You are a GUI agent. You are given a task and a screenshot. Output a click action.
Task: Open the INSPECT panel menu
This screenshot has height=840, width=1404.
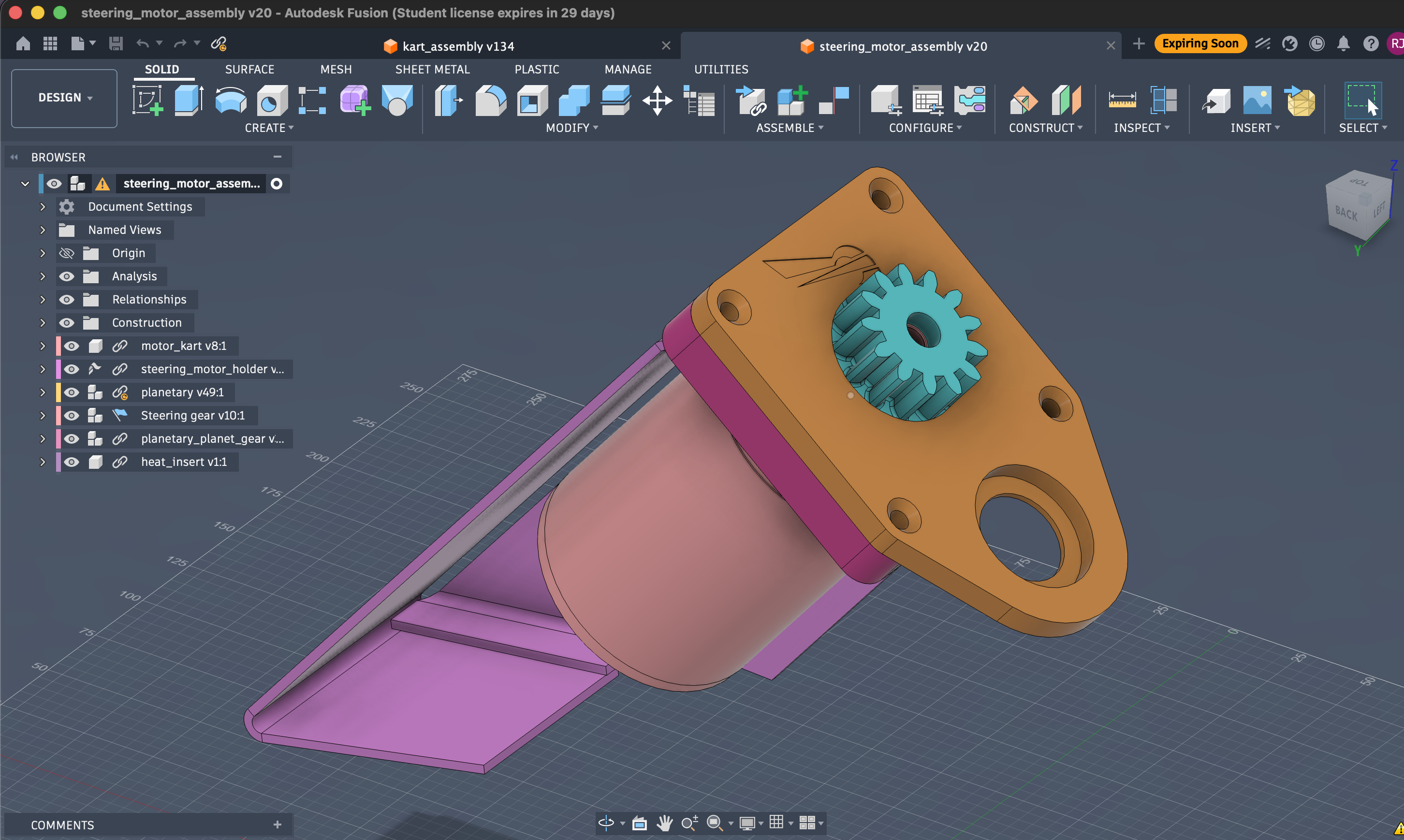tap(1141, 128)
